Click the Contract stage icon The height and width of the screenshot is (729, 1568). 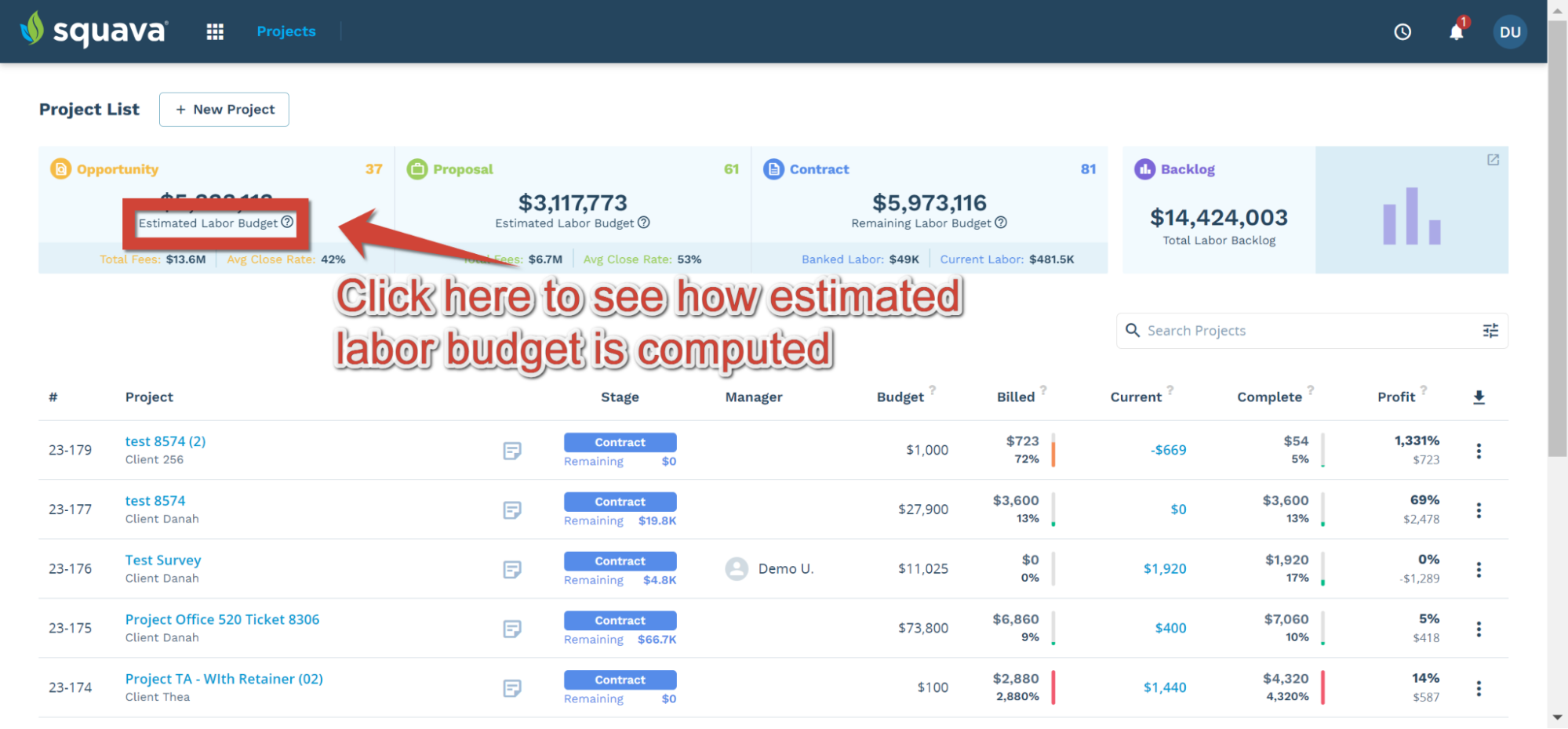(x=773, y=169)
